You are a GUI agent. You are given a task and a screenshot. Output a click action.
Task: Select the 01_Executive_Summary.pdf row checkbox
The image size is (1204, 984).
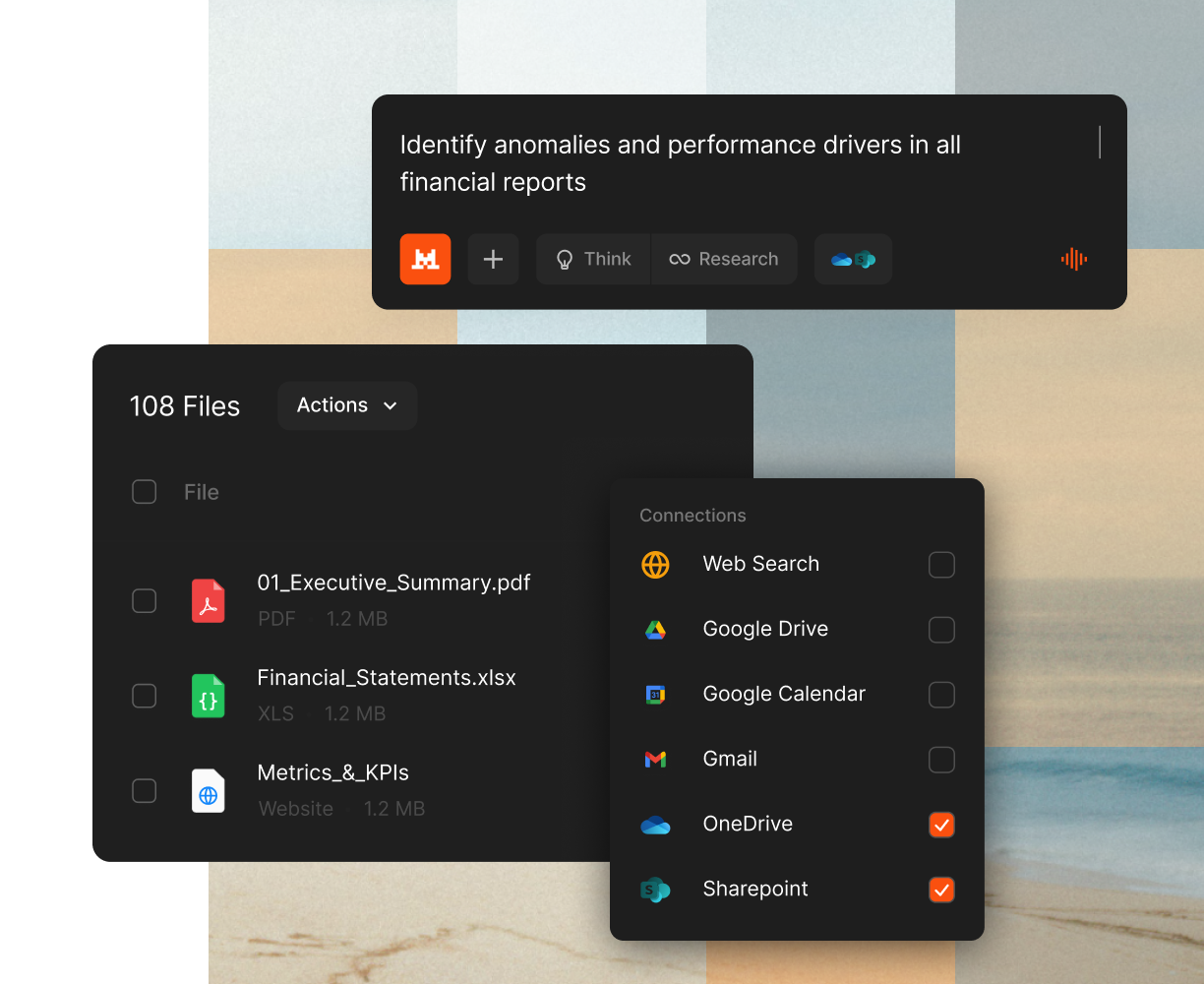point(145,600)
